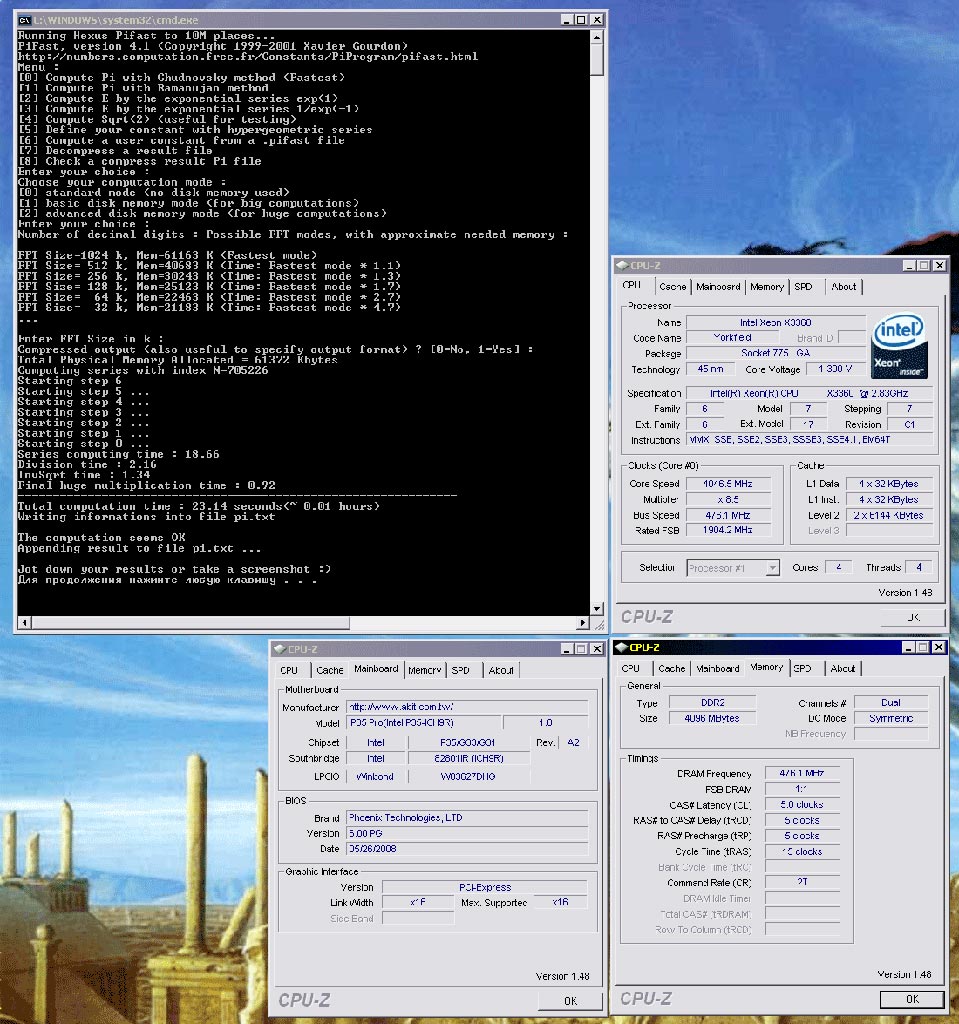Click the CAS# Latency value field
The width and height of the screenshot is (959, 1024).
tap(802, 805)
